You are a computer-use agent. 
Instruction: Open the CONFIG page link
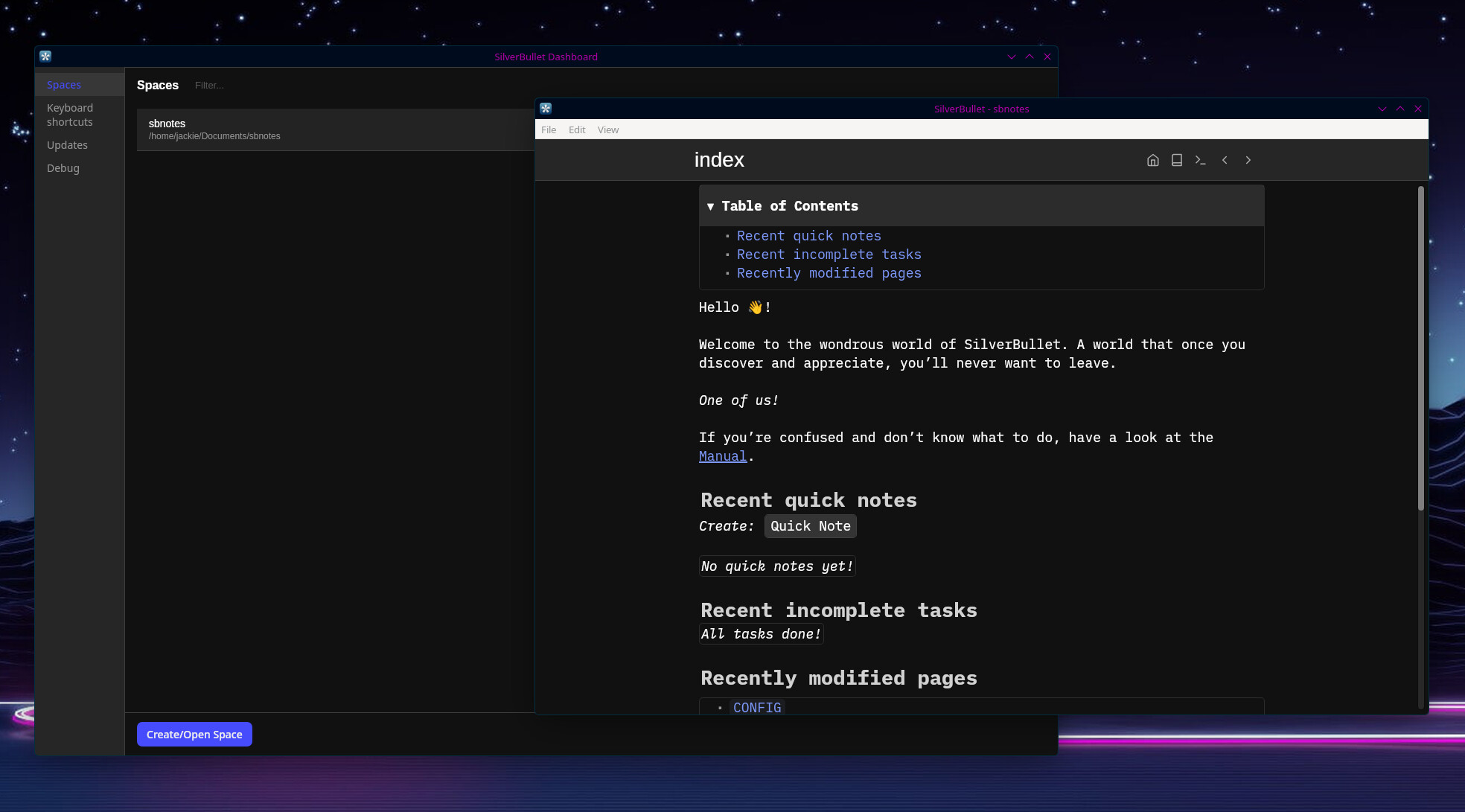[x=756, y=707]
